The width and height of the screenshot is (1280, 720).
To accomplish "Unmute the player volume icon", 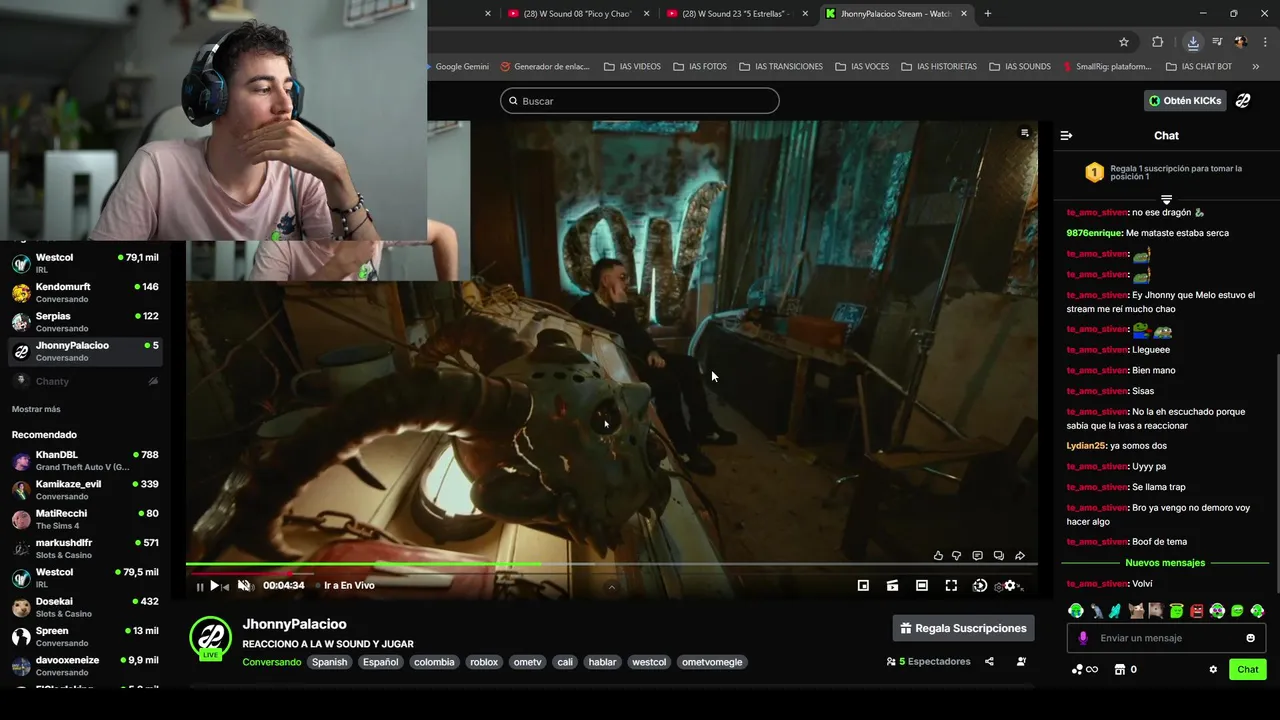I will pos(243,586).
